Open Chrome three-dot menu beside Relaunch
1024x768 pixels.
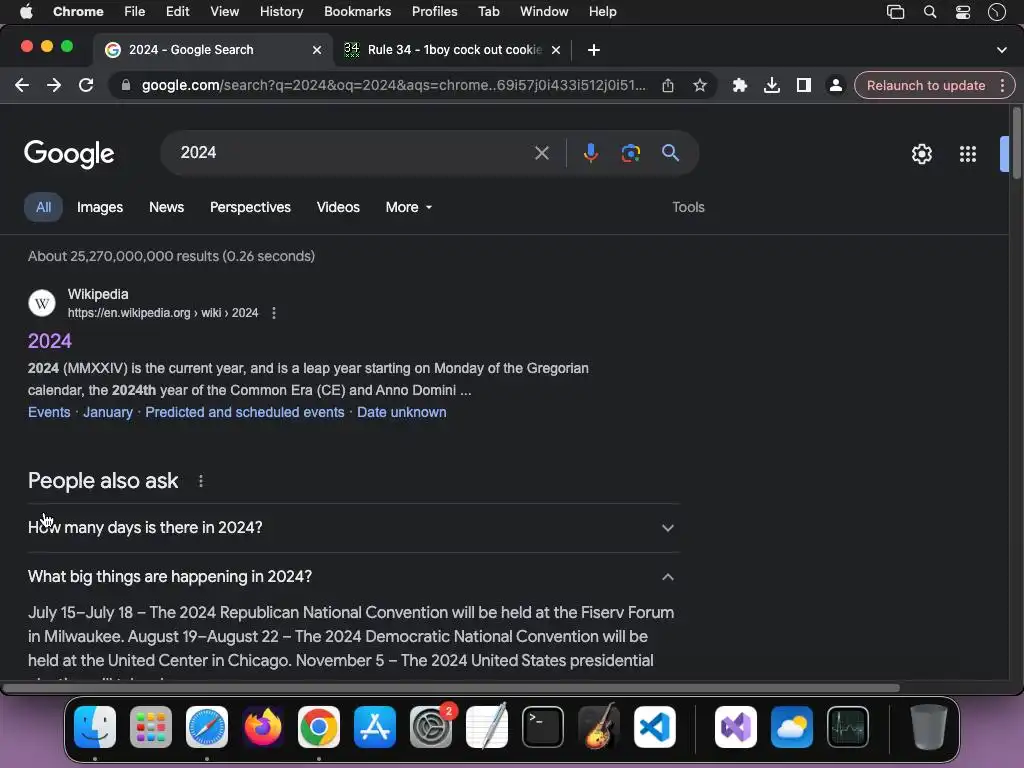pos(1002,86)
